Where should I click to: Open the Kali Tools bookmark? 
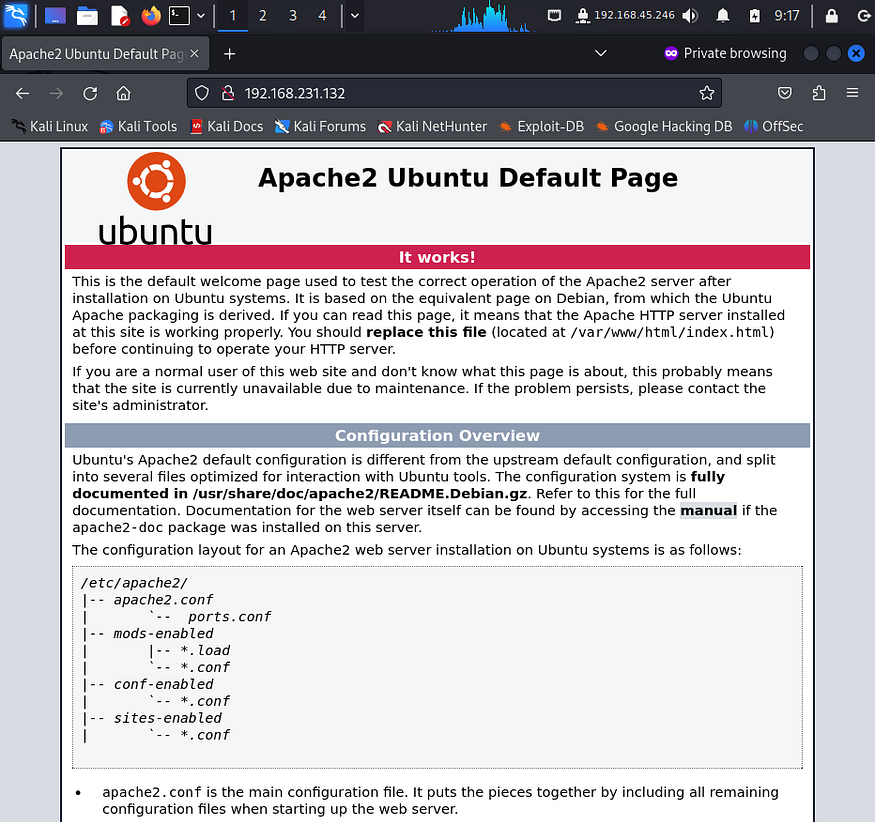tap(138, 127)
